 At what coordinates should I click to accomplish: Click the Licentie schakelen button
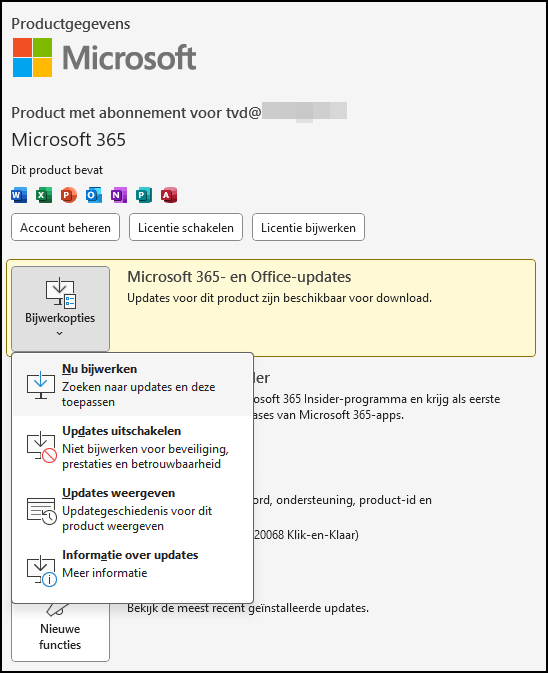click(x=186, y=227)
